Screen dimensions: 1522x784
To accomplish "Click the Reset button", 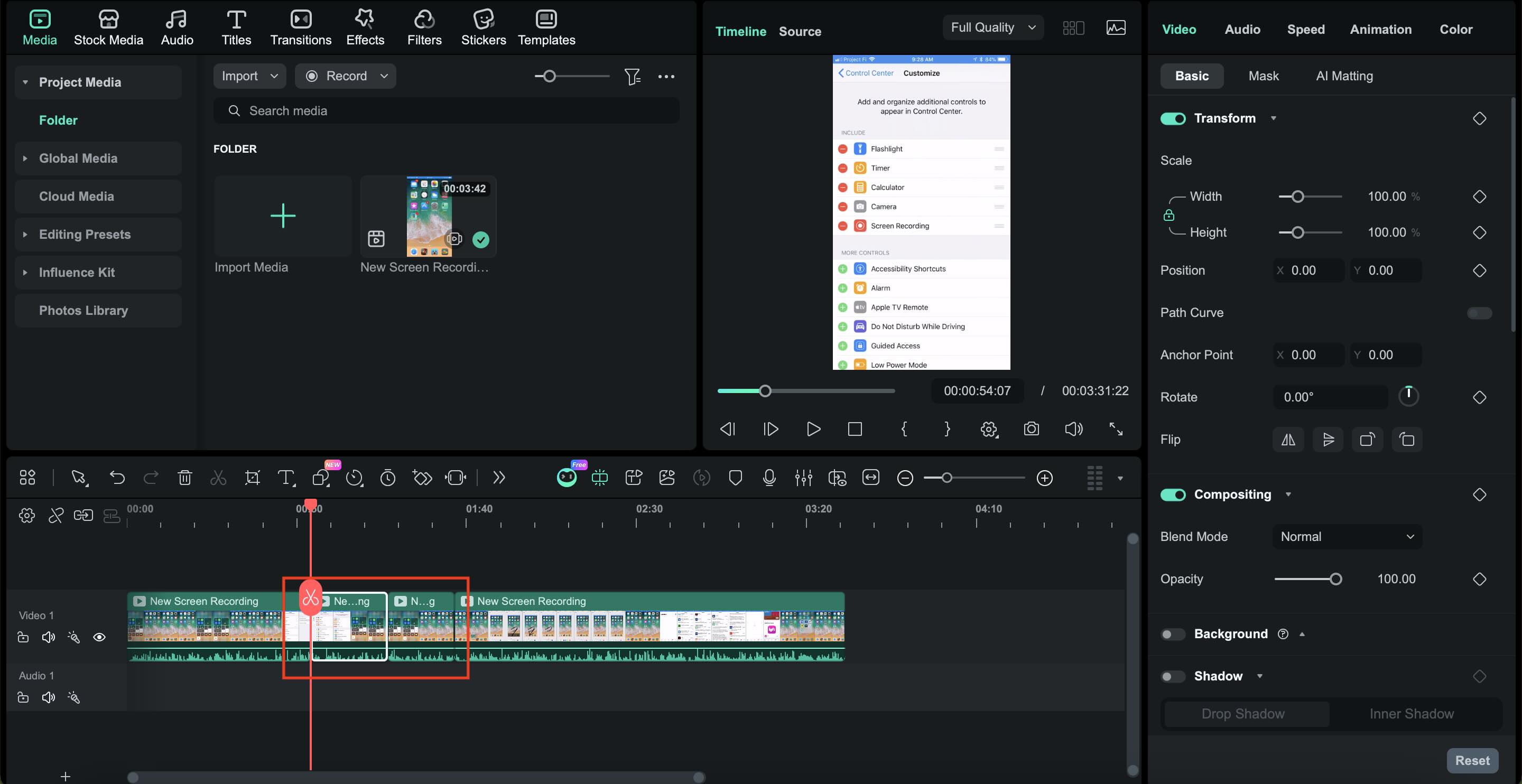I will coord(1472,760).
